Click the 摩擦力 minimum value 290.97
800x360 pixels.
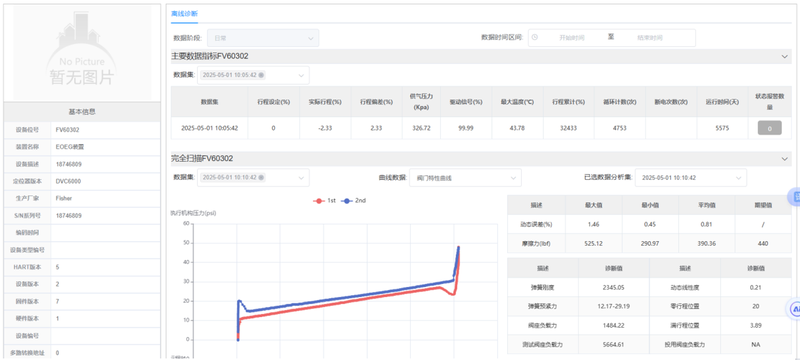(x=650, y=244)
